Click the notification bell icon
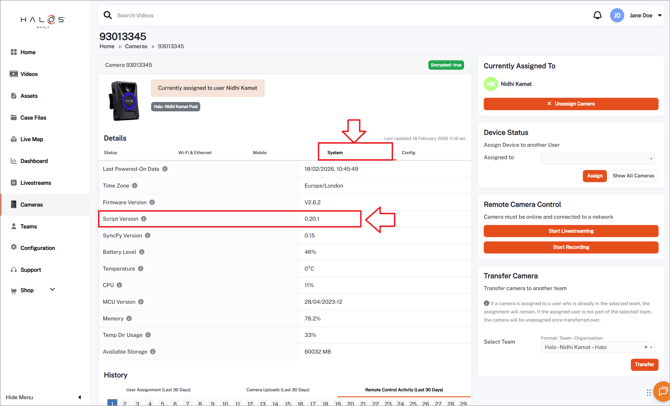Viewport: 670px width, 406px height. click(597, 15)
